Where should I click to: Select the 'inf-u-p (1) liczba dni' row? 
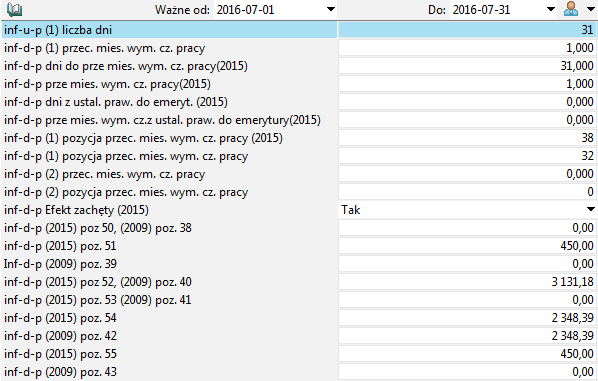(169, 30)
